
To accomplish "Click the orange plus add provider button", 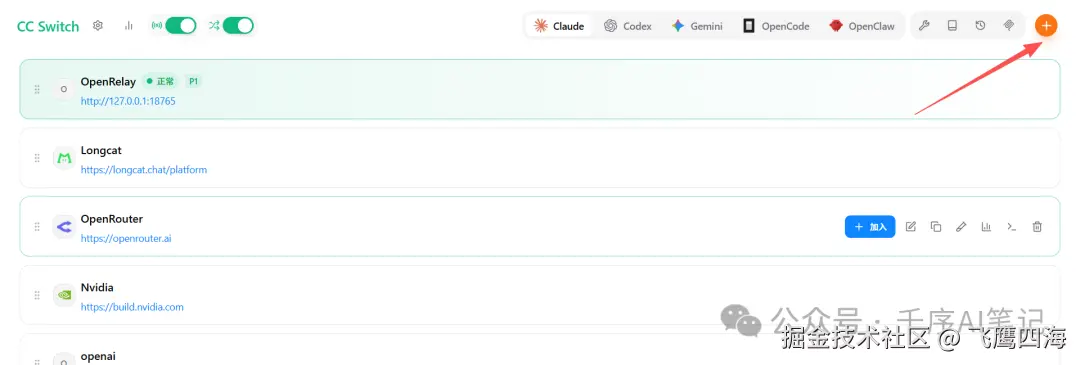I will coord(1046,26).
